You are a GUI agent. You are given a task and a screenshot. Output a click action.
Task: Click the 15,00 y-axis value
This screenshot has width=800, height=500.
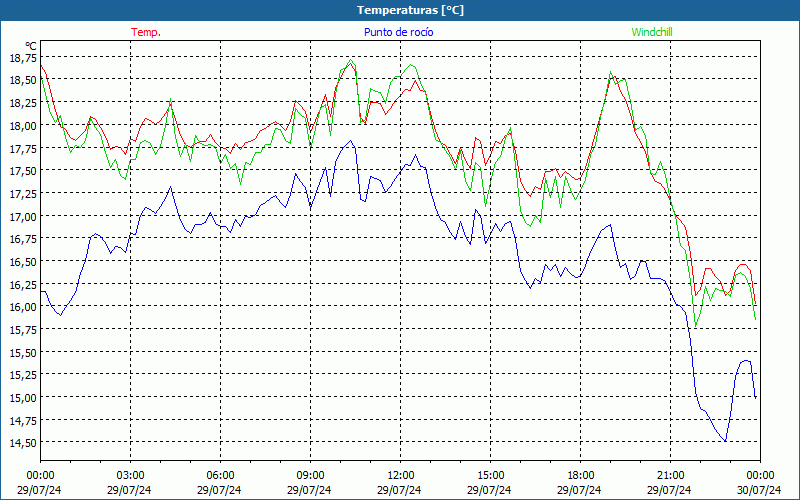(x=23, y=397)
